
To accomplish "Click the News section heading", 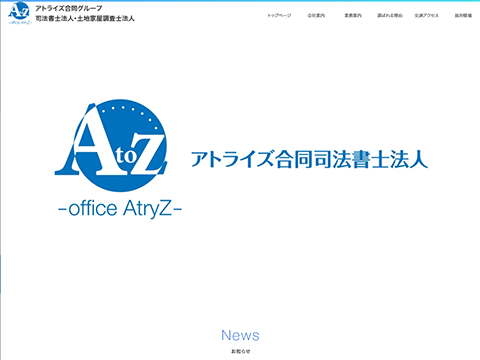I will pos(240,335).
